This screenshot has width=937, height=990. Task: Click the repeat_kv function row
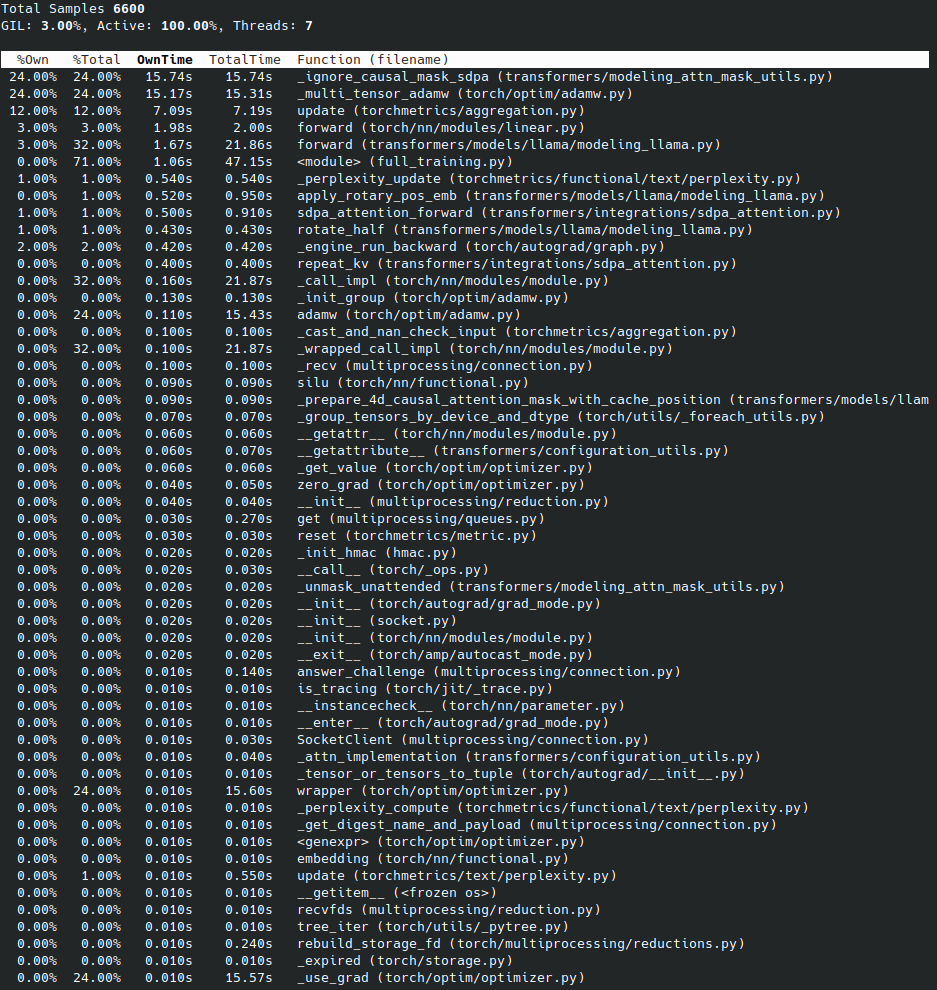[516, 264]
